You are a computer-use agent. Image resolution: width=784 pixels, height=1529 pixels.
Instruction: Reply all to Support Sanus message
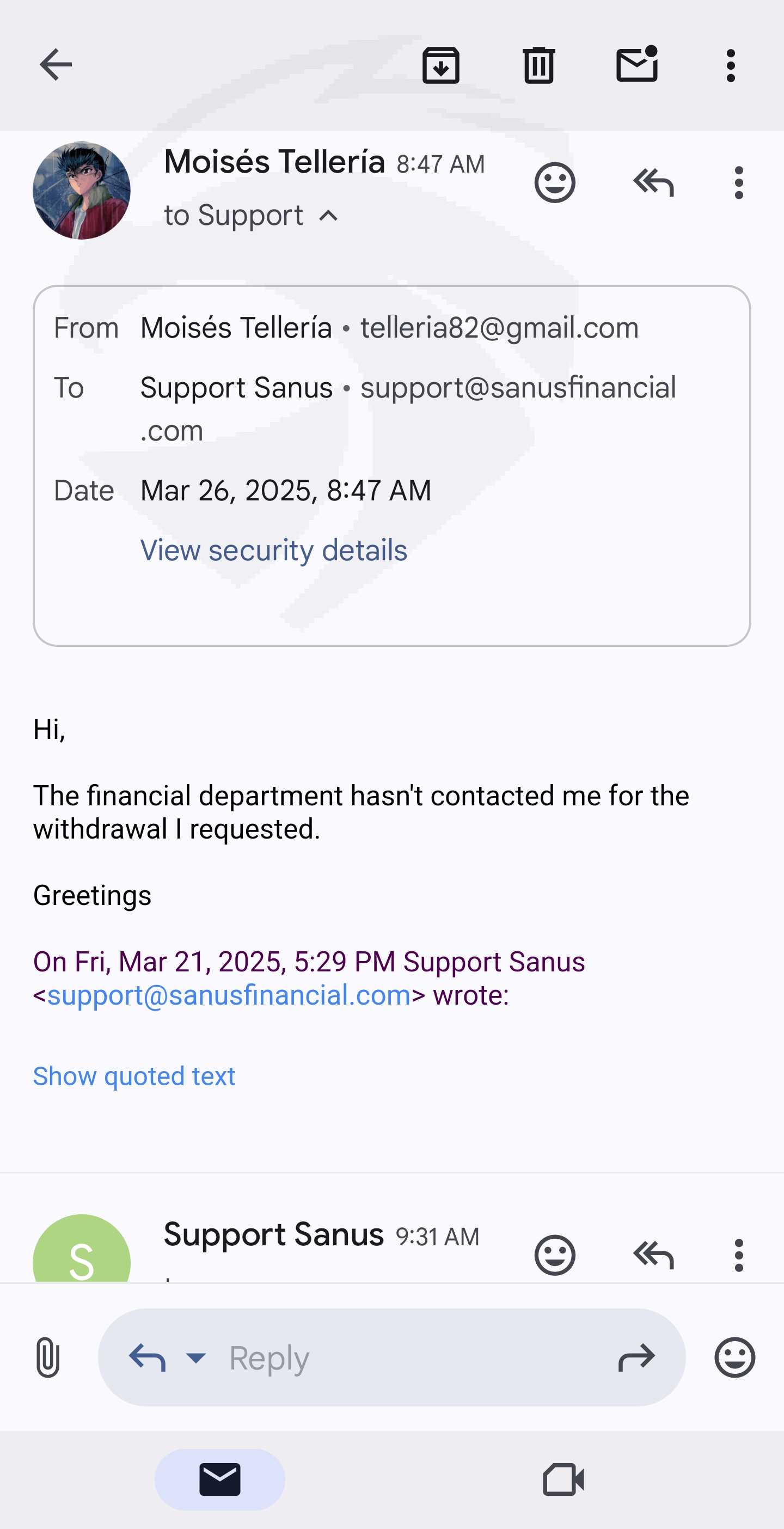click(x=653, y=1255)
